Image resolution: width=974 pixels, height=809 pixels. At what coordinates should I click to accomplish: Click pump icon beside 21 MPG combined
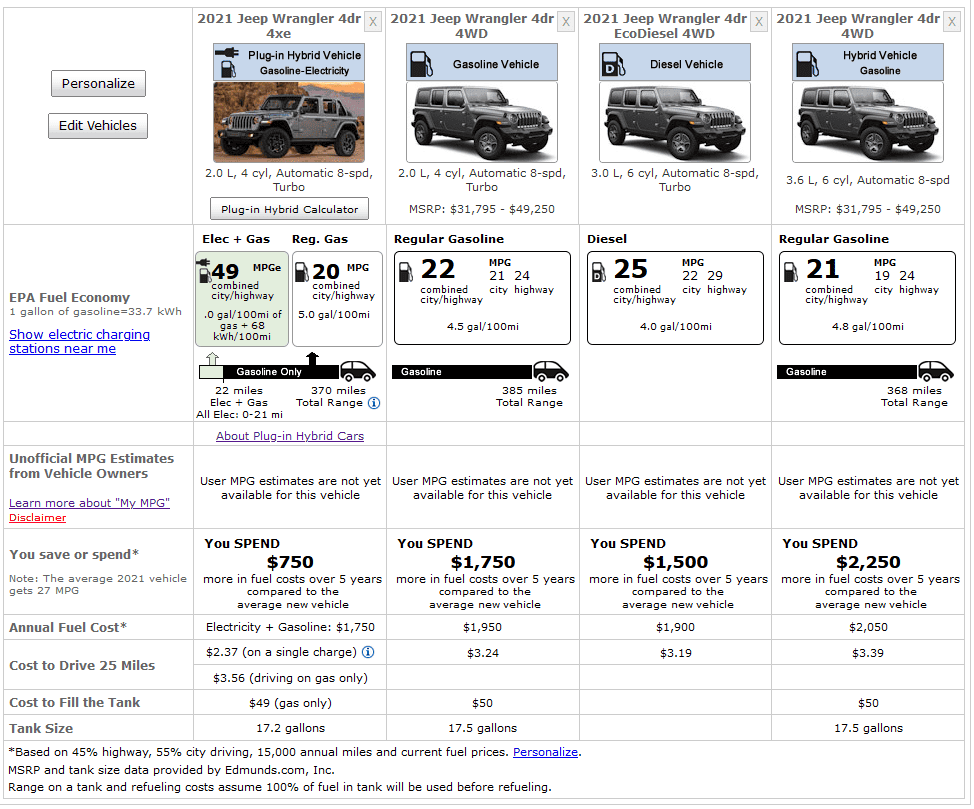point(791,272)
